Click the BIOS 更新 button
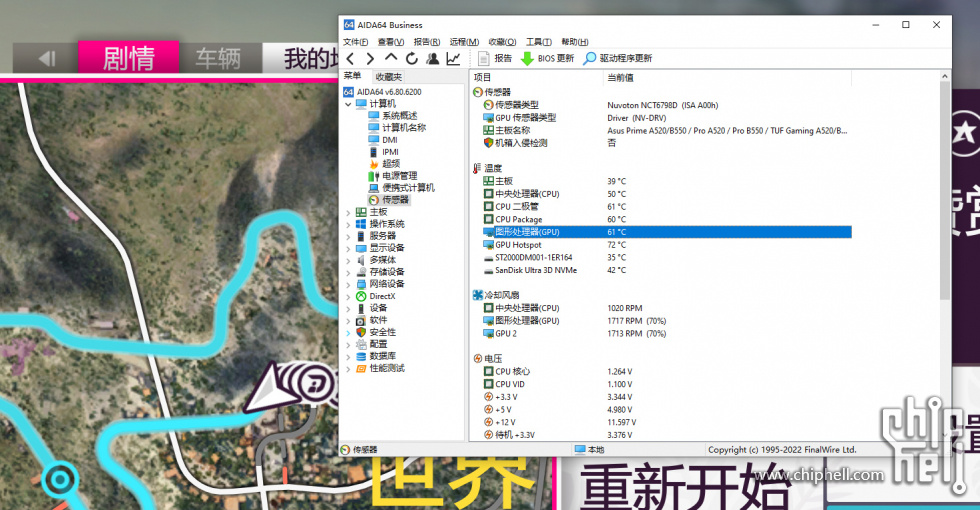Image resolution: width=980 pixels, height=510 pixels. click(548, 58)
